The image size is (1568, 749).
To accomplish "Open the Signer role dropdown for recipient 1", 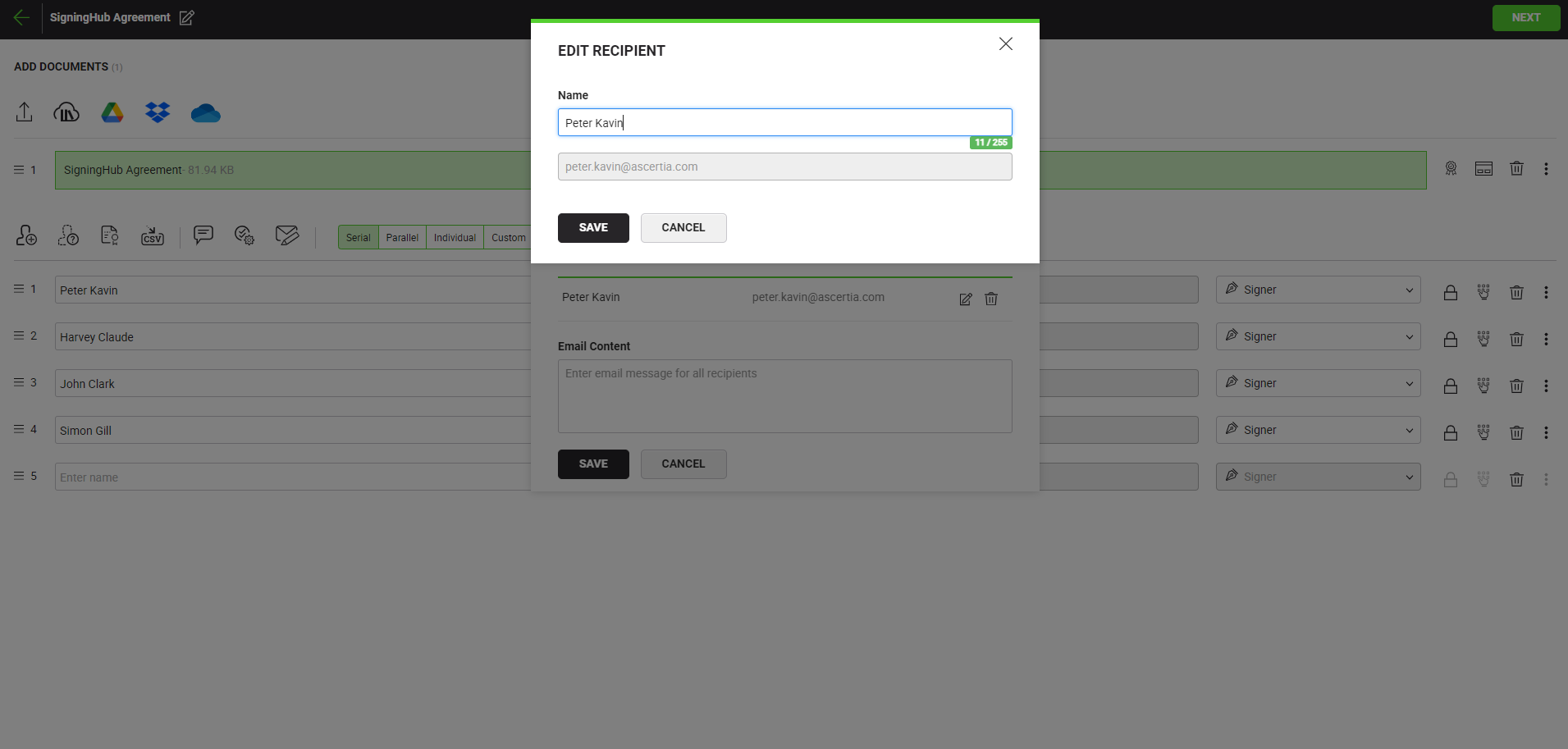I will click(x=1318, y=290).
